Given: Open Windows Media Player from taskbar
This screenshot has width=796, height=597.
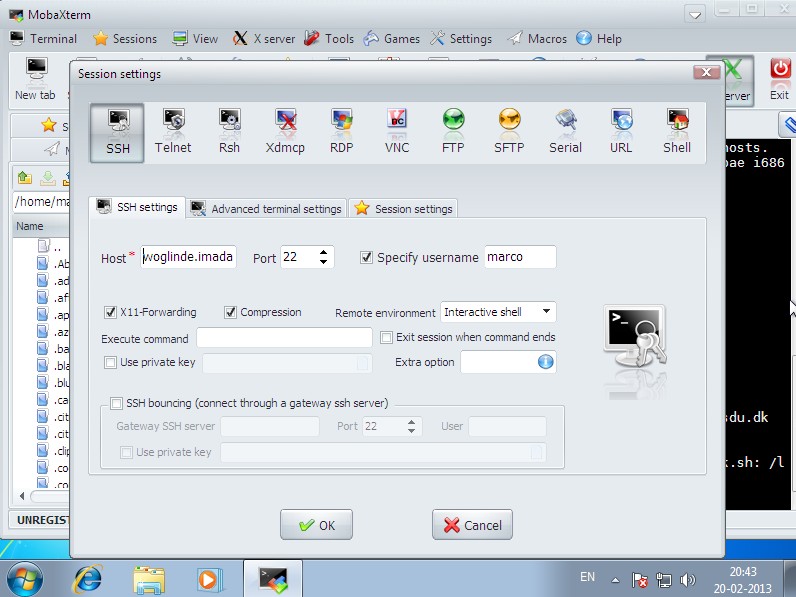Looking at the screenshot, I should 209,579.
